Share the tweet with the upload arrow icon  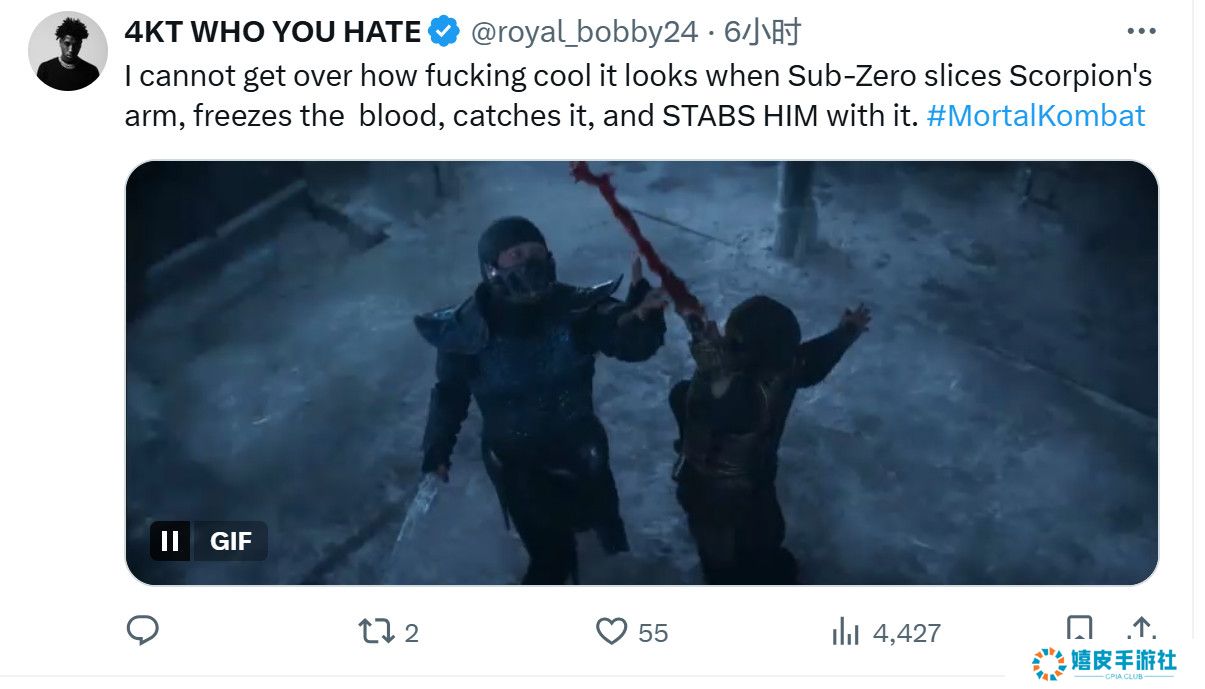coord(1141,629)
